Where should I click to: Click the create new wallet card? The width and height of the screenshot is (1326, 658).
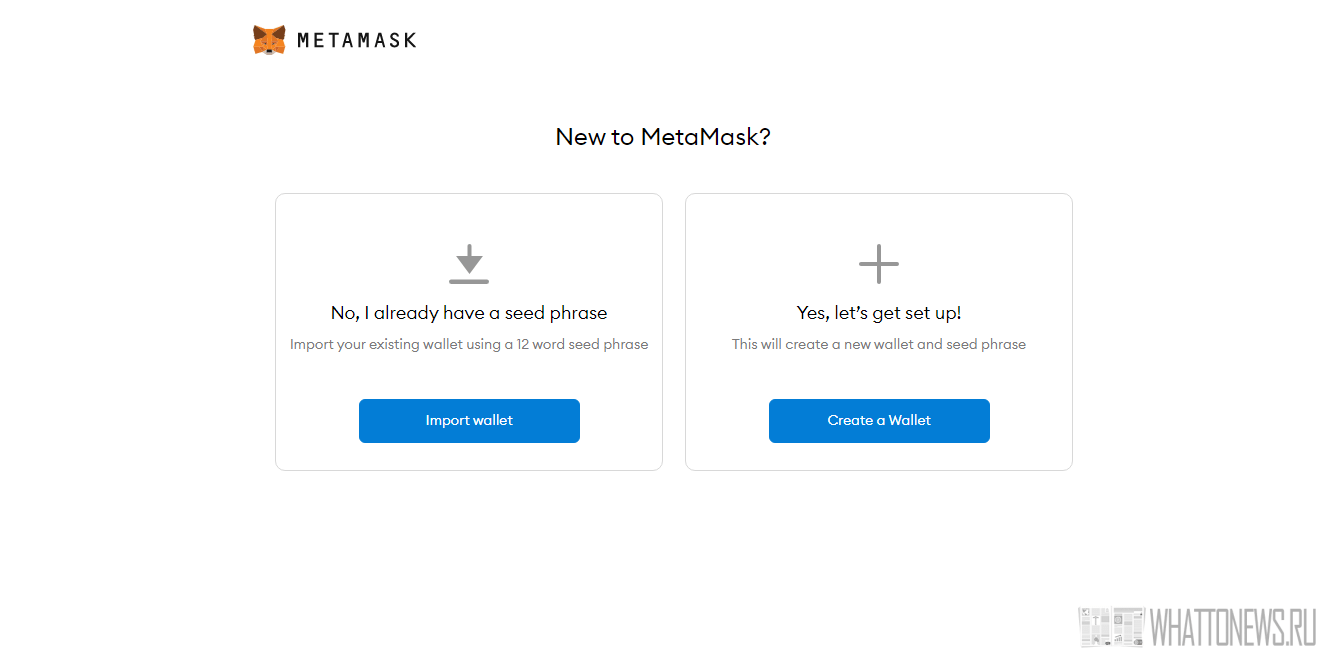click(879, 332)
